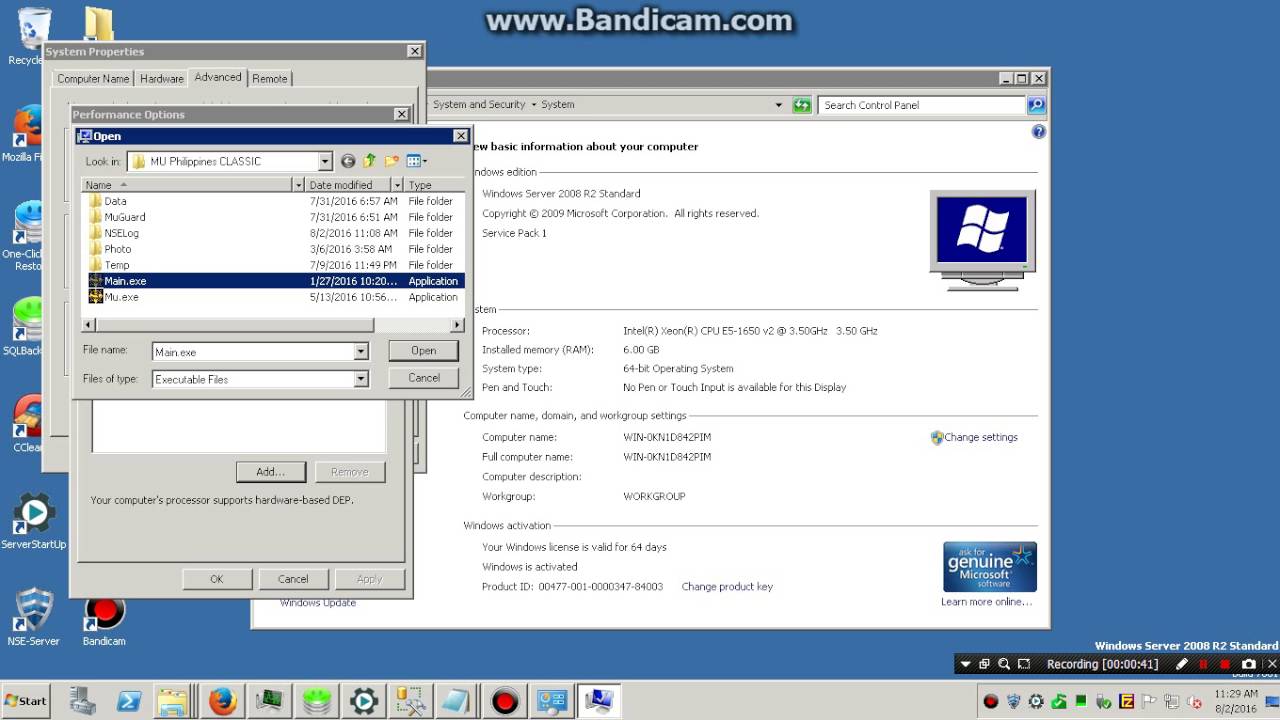The height and width of the screenshot is (720, 1280).
Task: Click the Control Panel search magnifier button
Action: (1036, 105)
